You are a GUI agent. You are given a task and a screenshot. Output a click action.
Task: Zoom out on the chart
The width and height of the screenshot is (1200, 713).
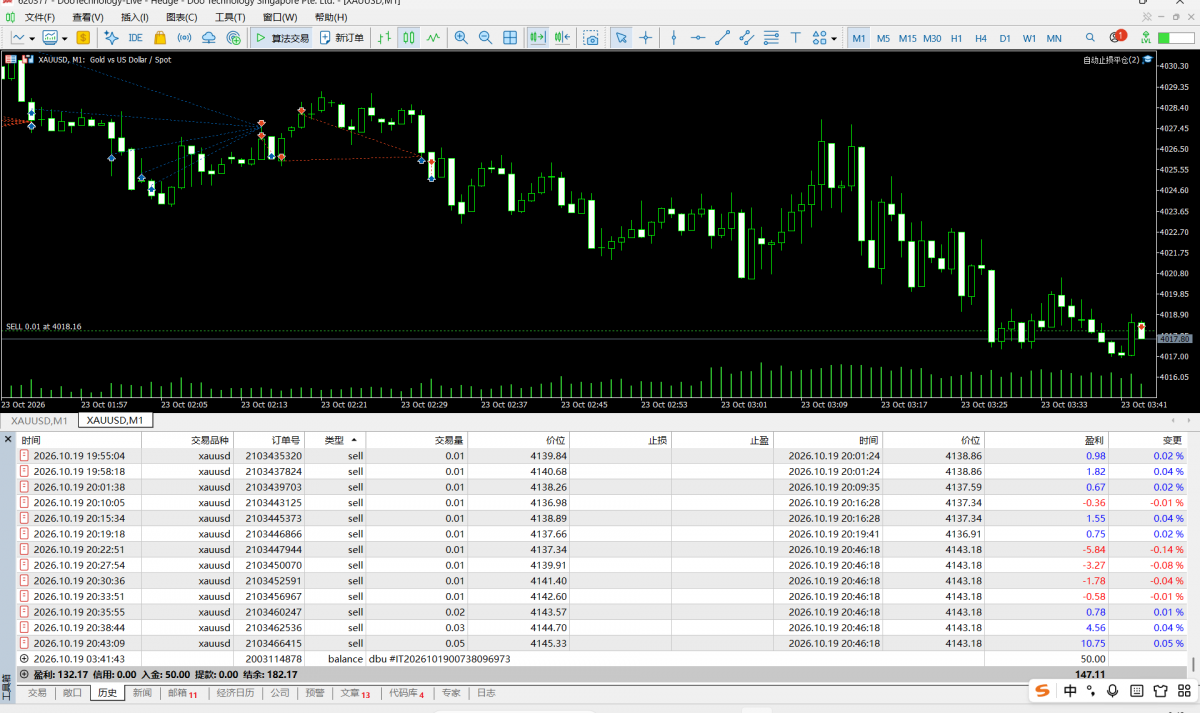(485, 38)
